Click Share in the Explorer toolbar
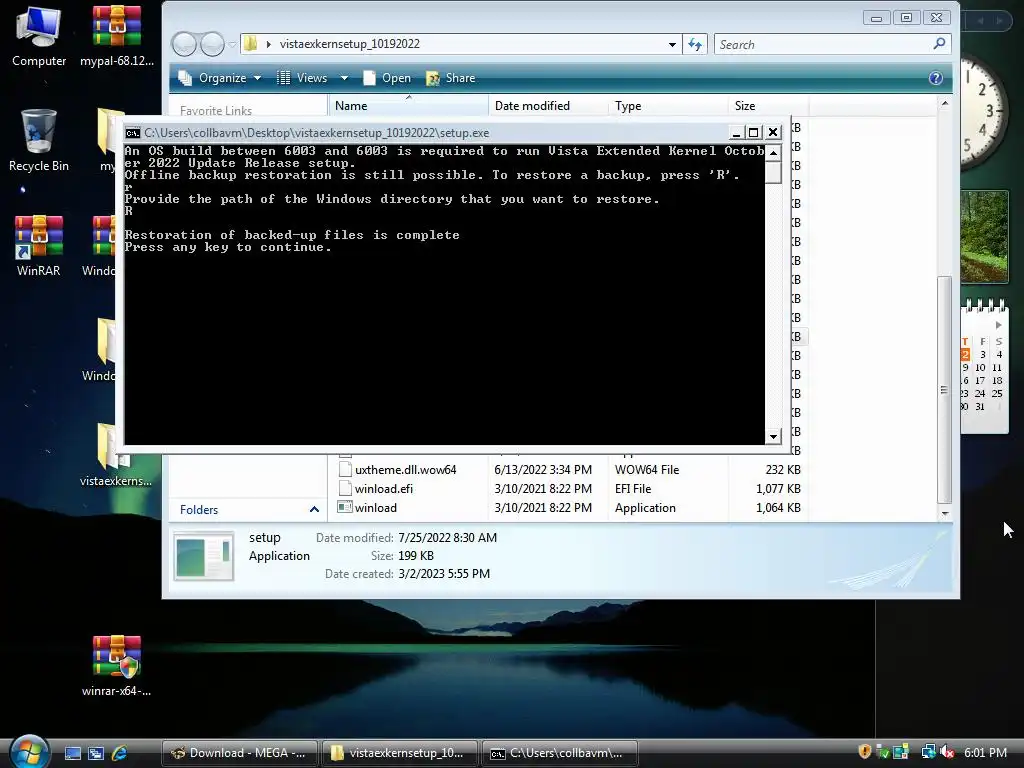The image size is (1024, 768). pos(451,78)
